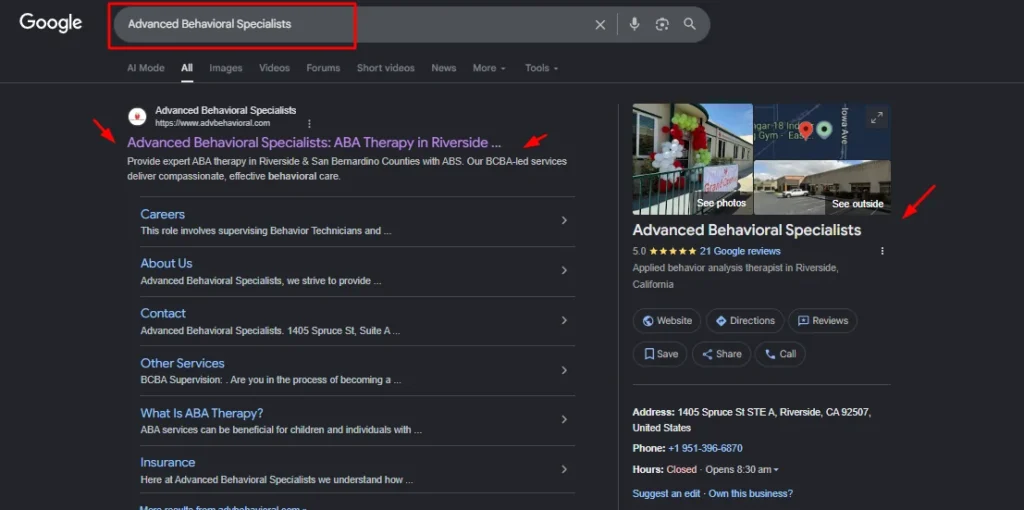Select the All results tab
This screenshot has height=510, width=1024.
(187, 68)
